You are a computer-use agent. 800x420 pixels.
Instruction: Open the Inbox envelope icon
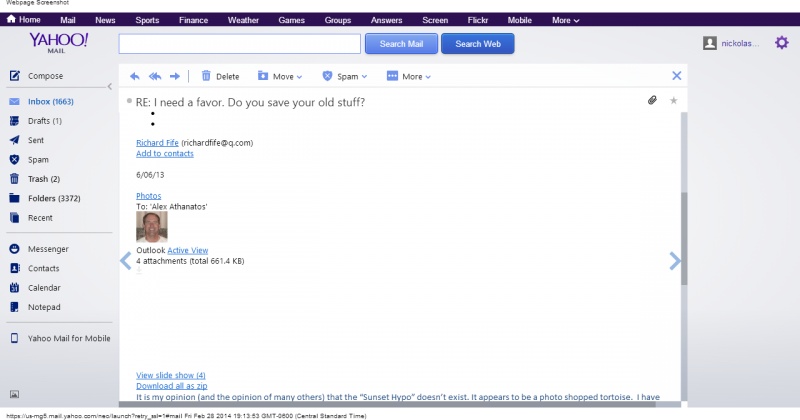click(x=14, y=102)
